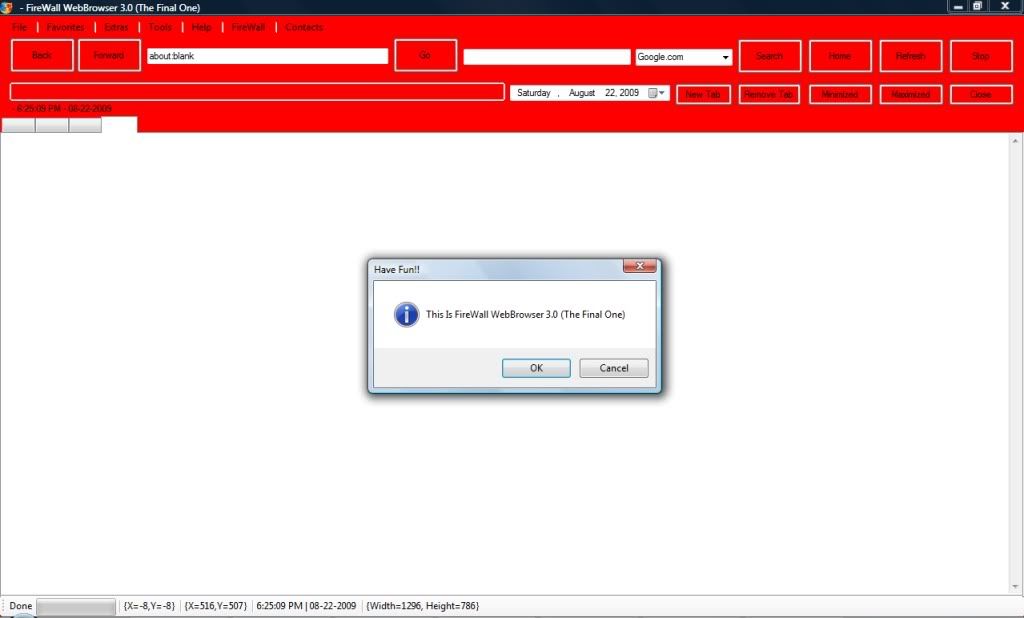This screenshot has height=618, width=1024.
Task: Click the dialog message This Is FireWall WebBrowser
Action: [x=525, y=315]
